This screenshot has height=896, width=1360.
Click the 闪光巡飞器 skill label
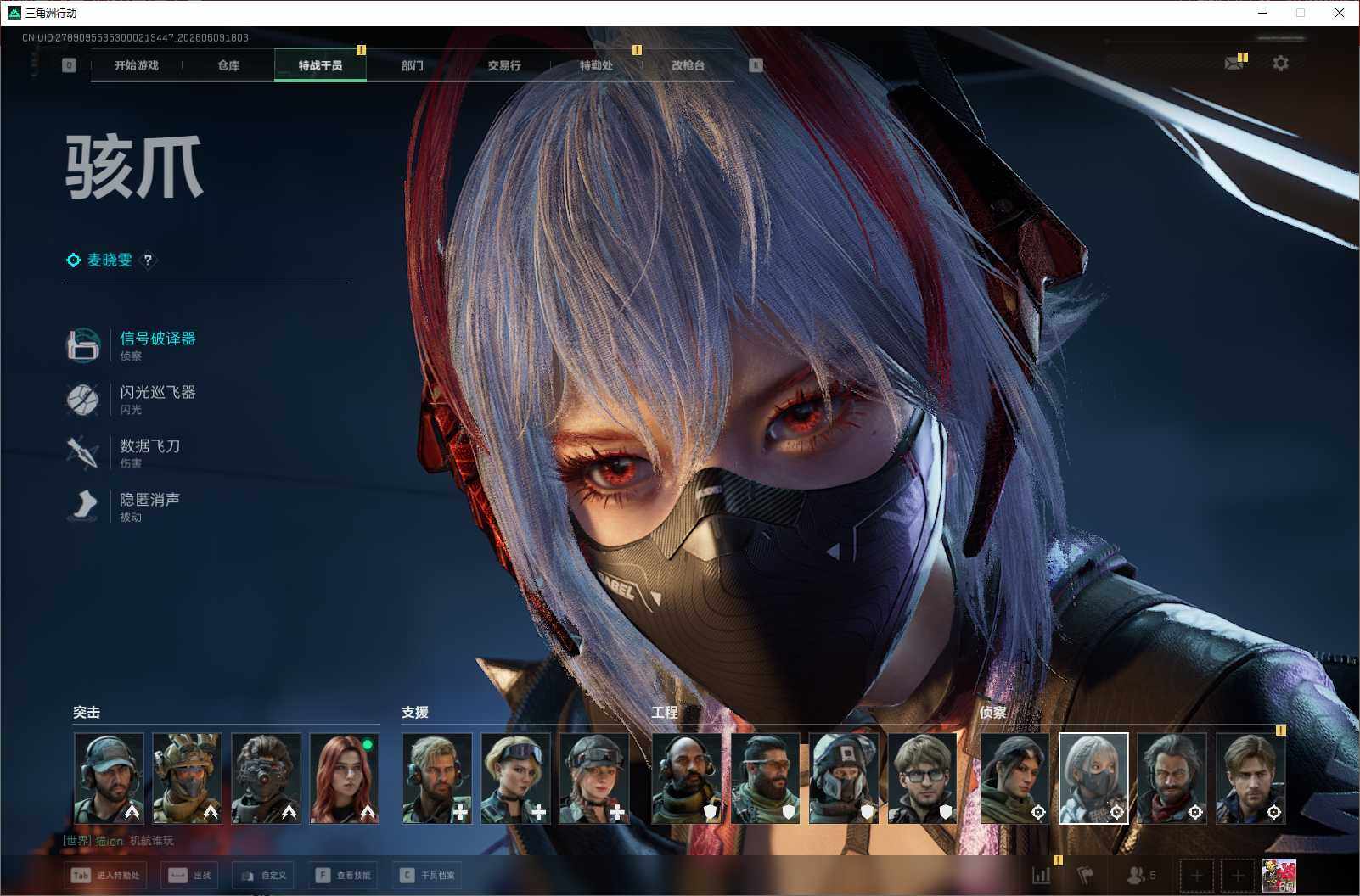point(158,392)
